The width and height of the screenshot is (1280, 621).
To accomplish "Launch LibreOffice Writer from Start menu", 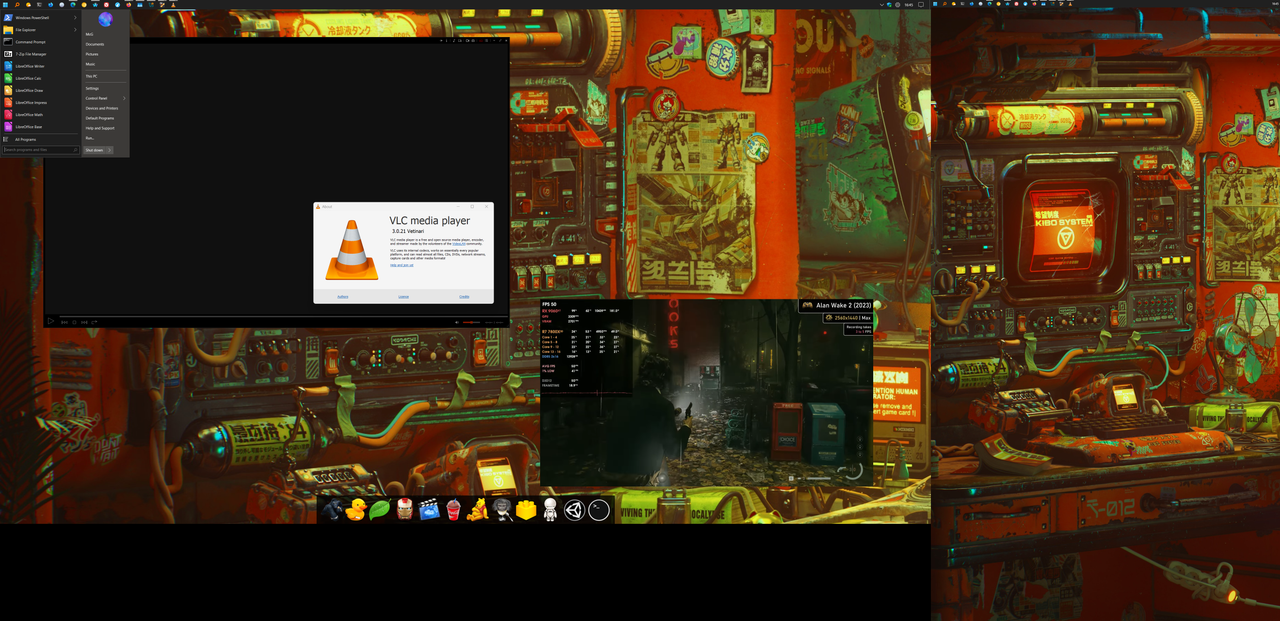I will 39,66.
